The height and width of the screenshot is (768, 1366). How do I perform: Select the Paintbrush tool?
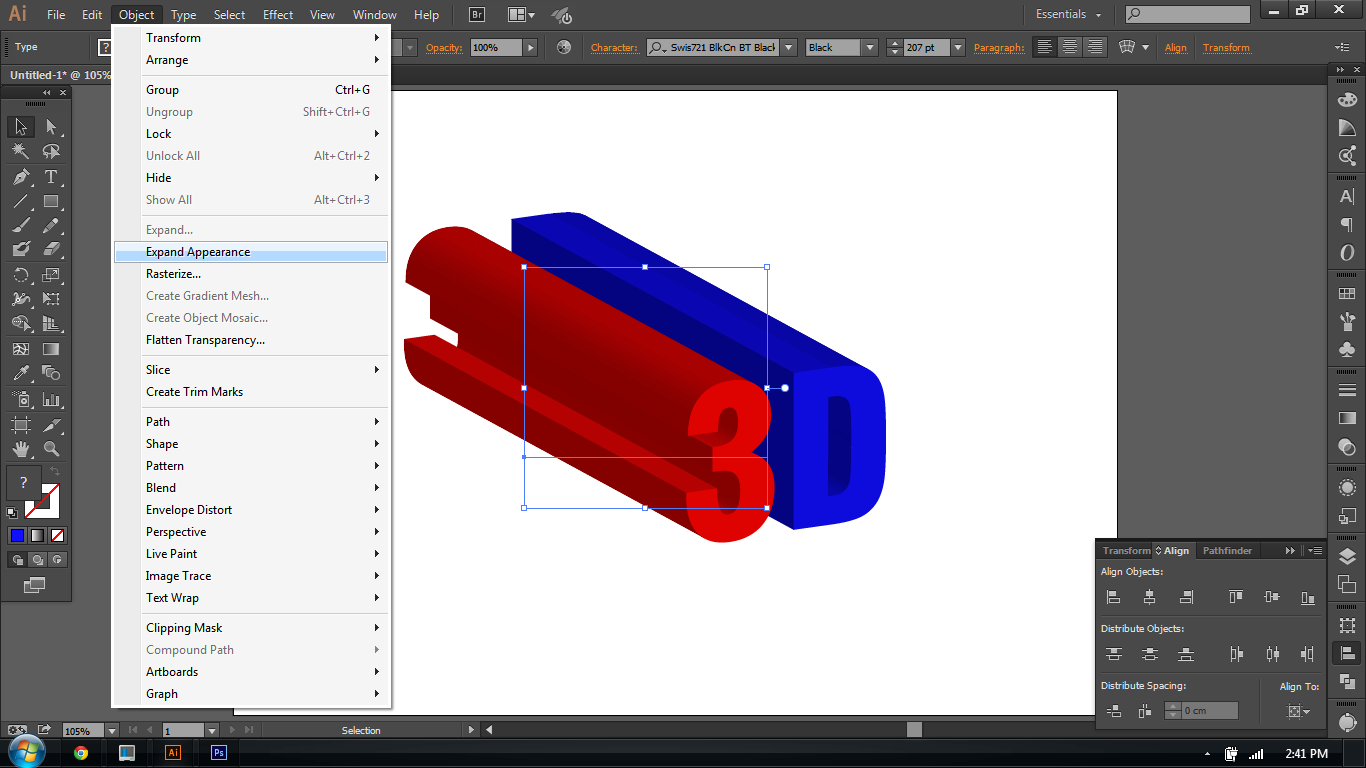tap(20, 227)
